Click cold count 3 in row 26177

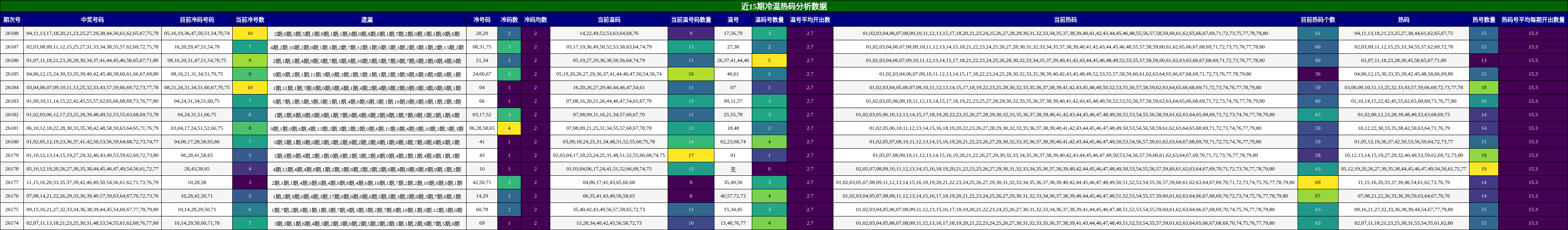pyautogui.click(x=250, y=182)
